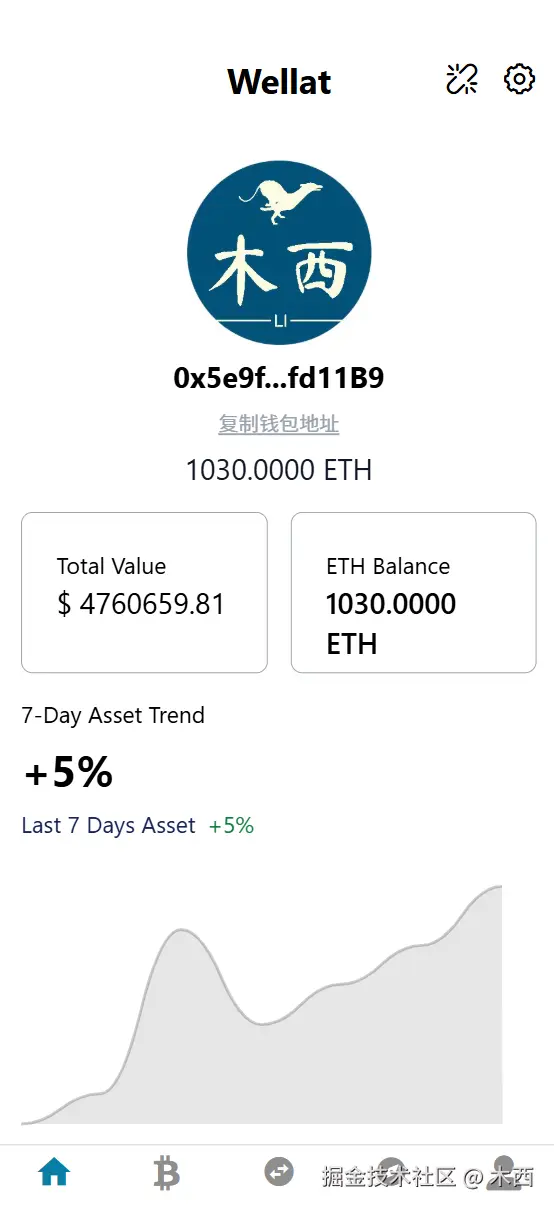554x1209 pixels.
Task: Click the disconnect wallet link icon
Action: [x=462, y=79]
